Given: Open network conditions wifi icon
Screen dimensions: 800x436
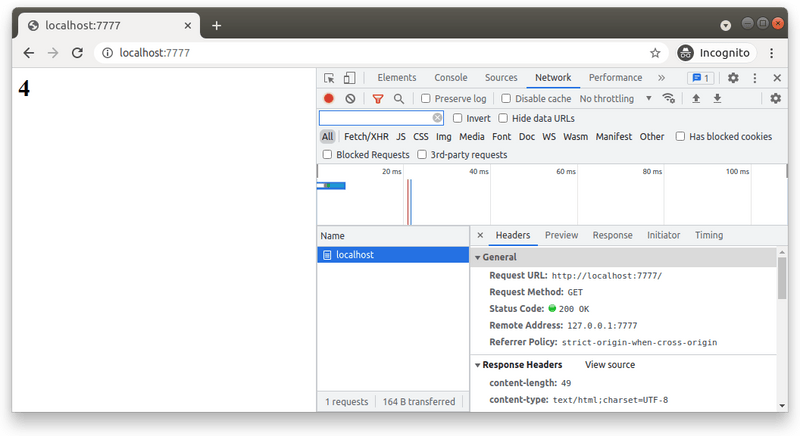Looking at the screenshot, I should (668, 98).
